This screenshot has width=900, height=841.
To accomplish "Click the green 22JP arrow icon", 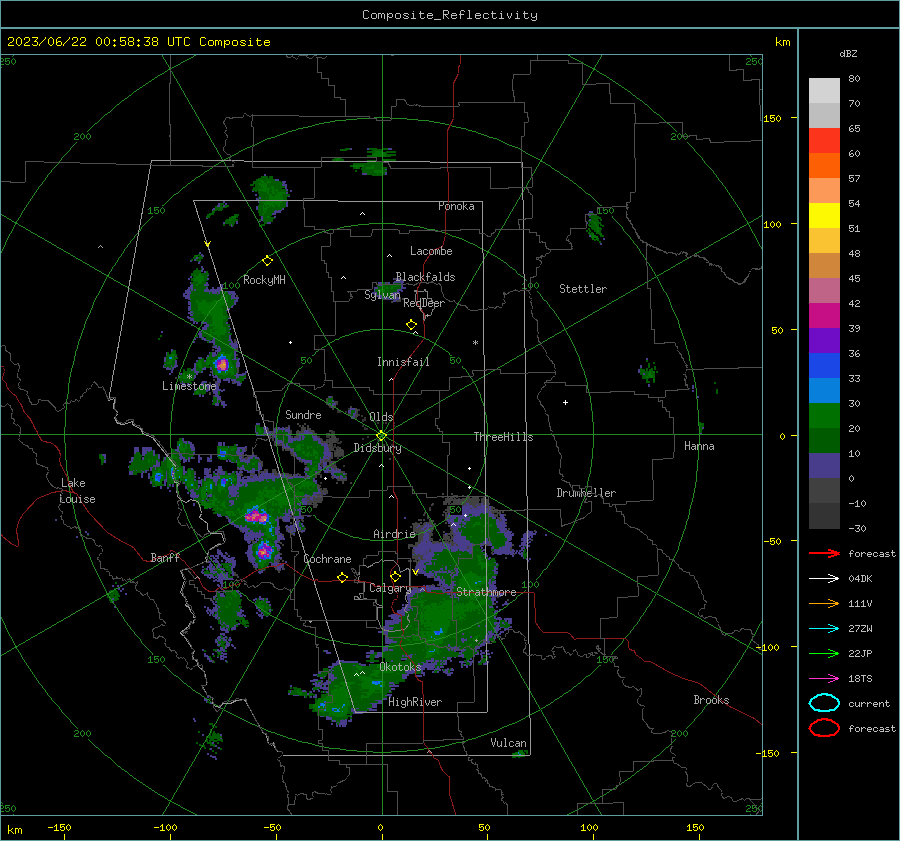I will 824,653.
